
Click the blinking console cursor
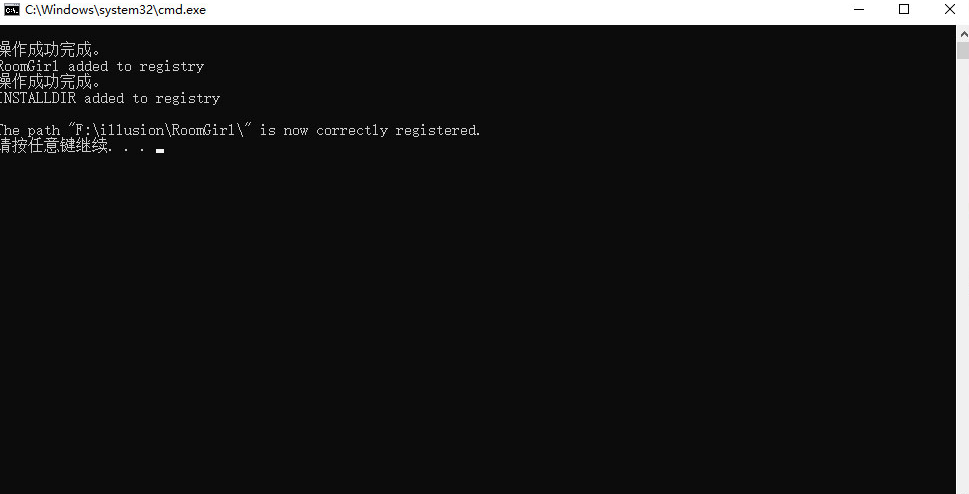(160, 150)
